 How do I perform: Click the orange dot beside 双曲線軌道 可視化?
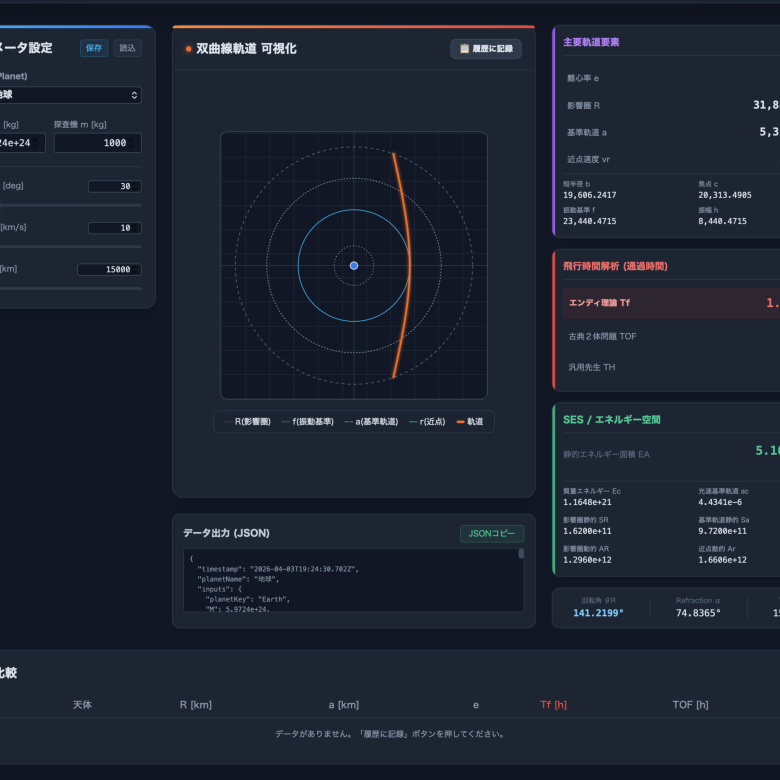(188, 49)
